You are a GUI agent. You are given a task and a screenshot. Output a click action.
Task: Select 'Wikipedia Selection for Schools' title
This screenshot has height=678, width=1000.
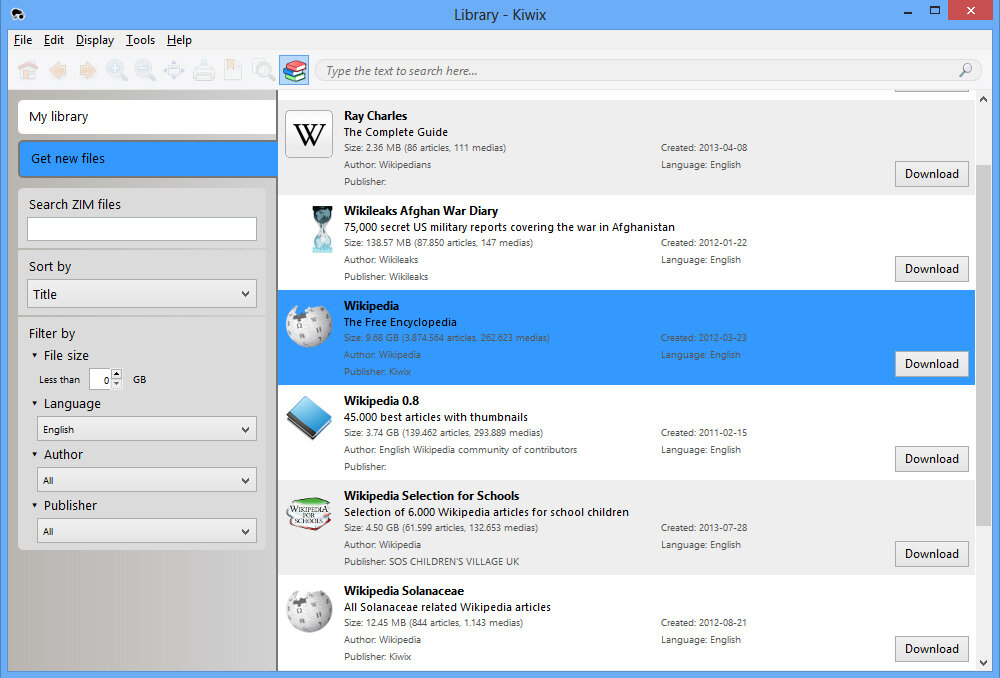coord(432,496)
